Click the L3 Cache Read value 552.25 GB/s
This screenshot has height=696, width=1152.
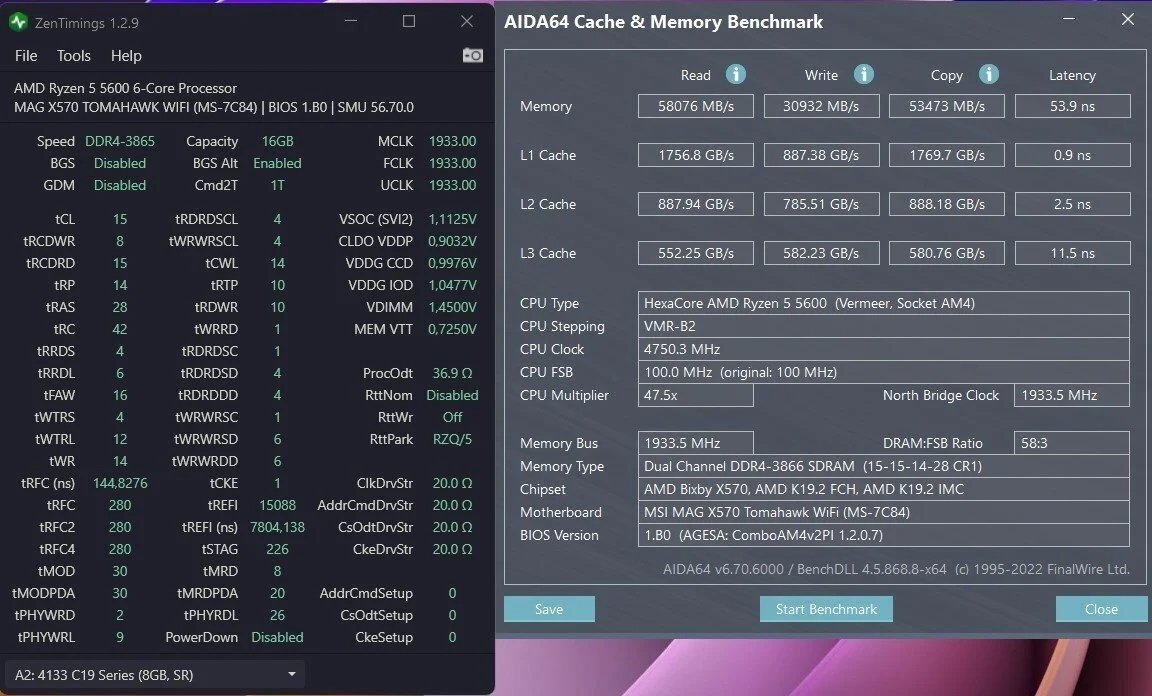tap(696, 253)
